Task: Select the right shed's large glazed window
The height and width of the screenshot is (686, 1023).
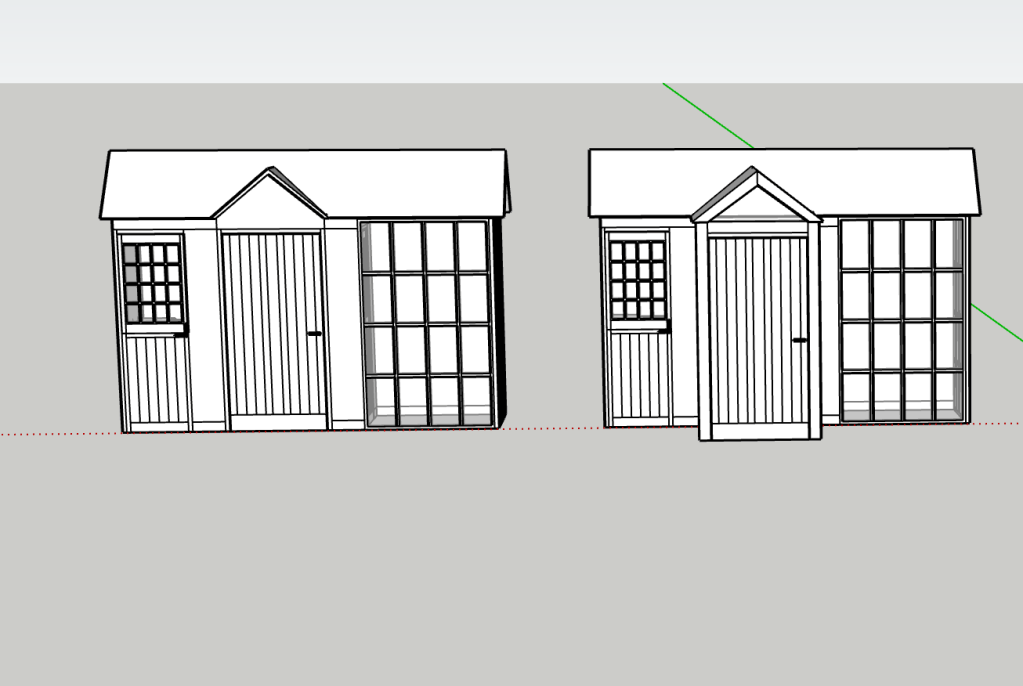Action: (x=902, y=320)
